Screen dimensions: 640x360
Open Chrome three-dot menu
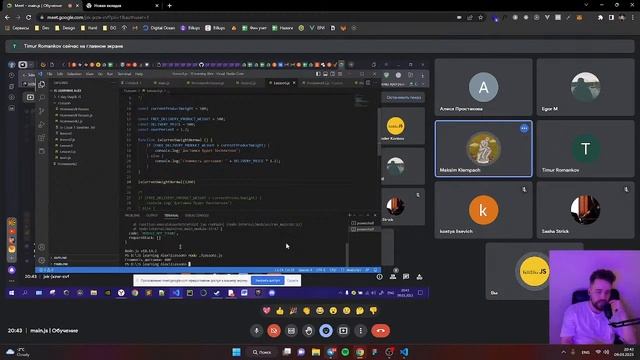633,18
